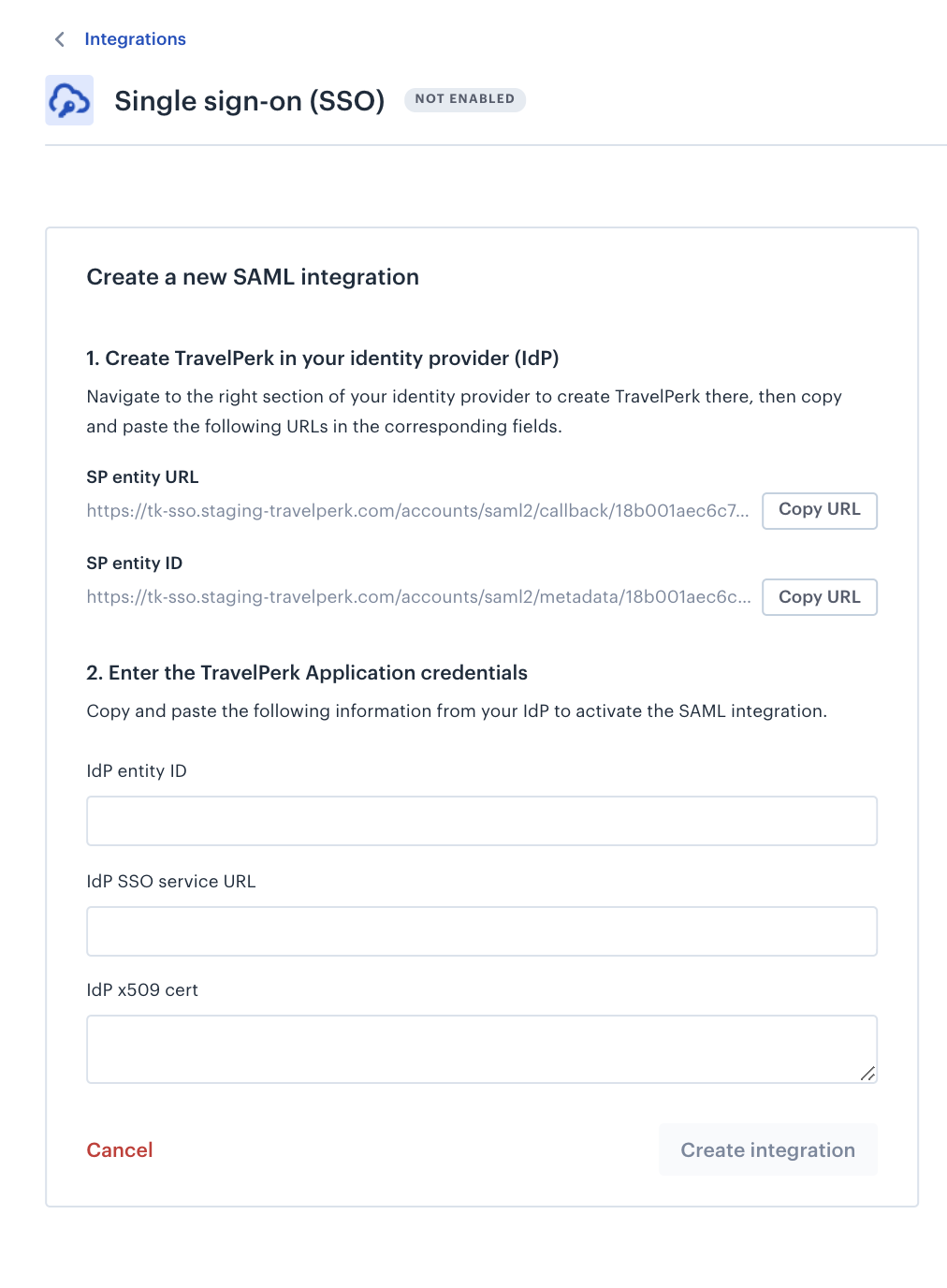Screen dimensions: 947x1288
Task: Copy URL for SP entity ID
Action: pos(820,597)
